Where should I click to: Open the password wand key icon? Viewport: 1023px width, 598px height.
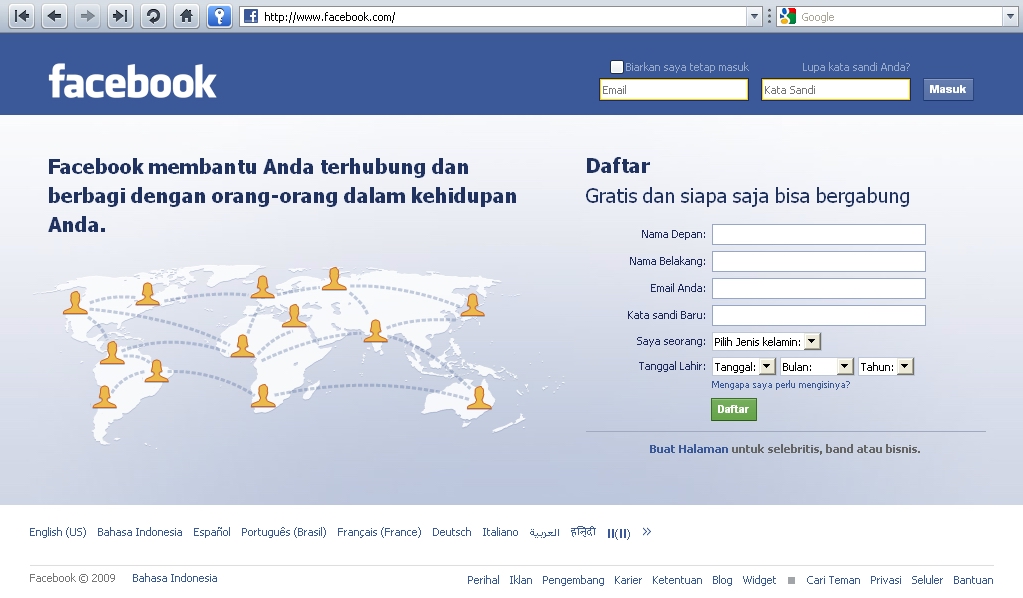219,16
